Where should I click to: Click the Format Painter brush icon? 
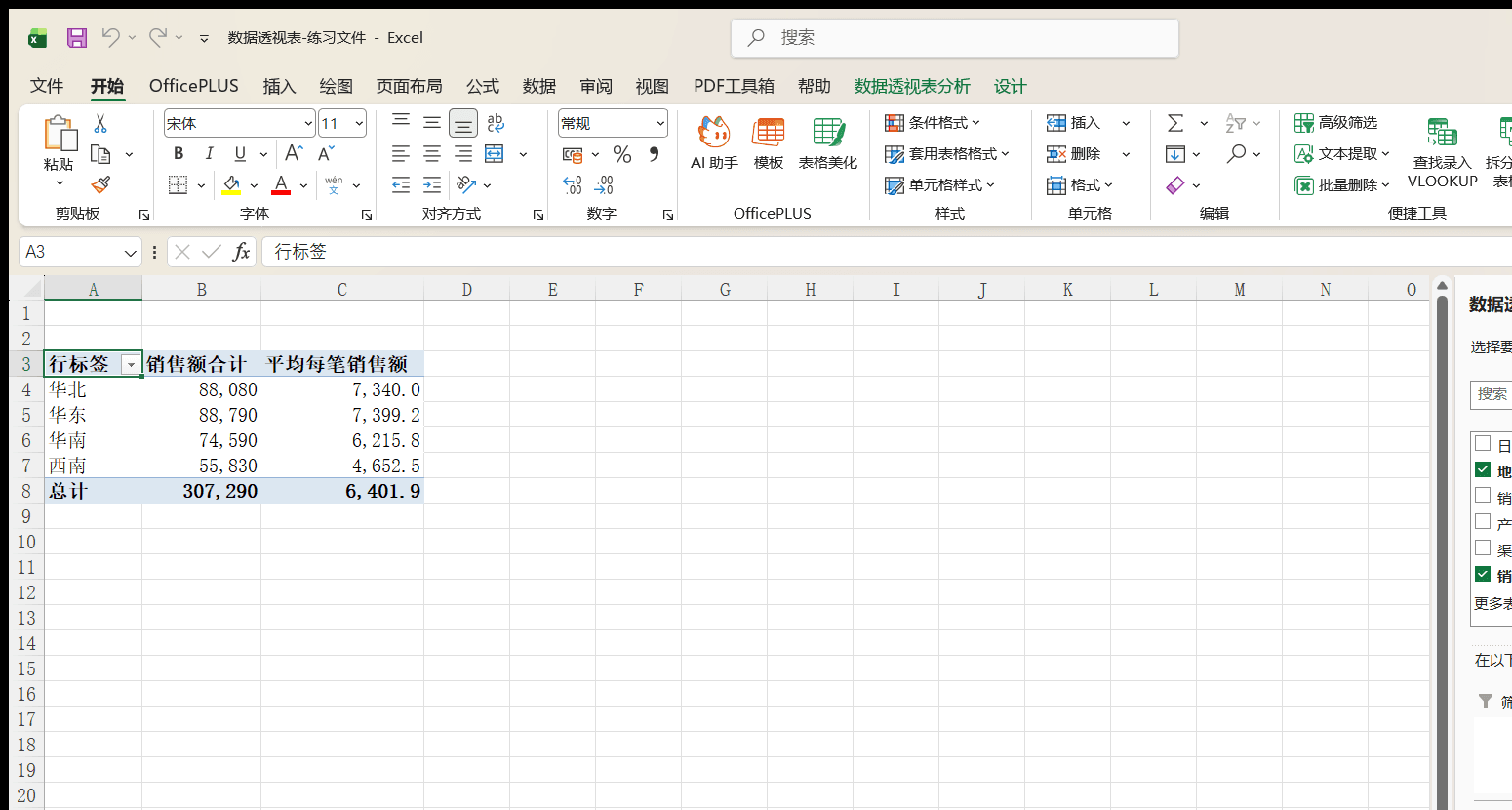point(100,184)
